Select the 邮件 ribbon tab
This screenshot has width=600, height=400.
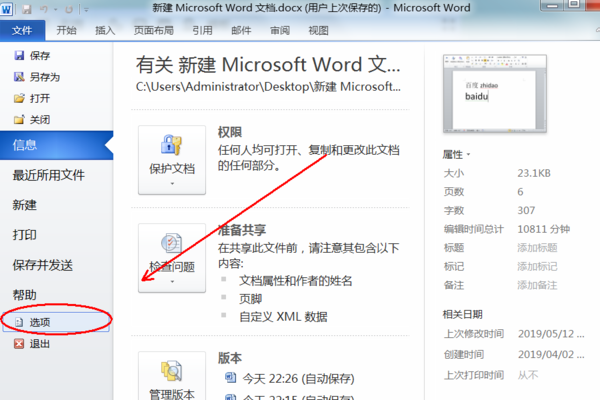[241, 30]
